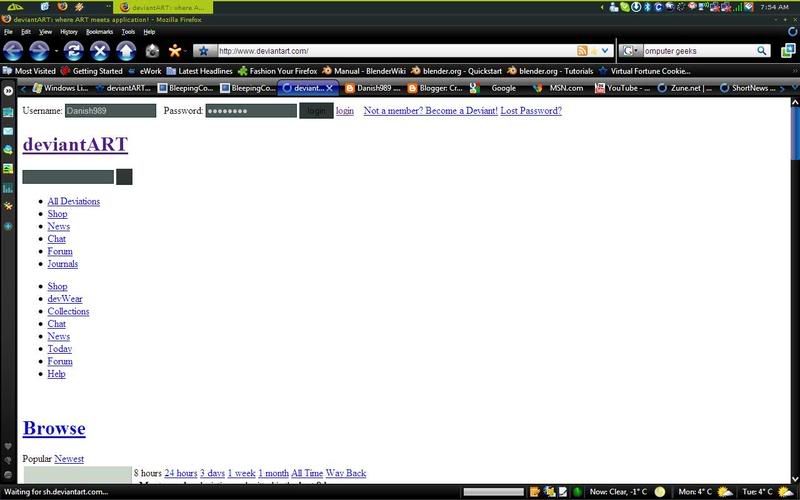Viewport: 800px width, 500px height.
Task: Click the orange person figure toolbar icon
Action: click(175, 51)
